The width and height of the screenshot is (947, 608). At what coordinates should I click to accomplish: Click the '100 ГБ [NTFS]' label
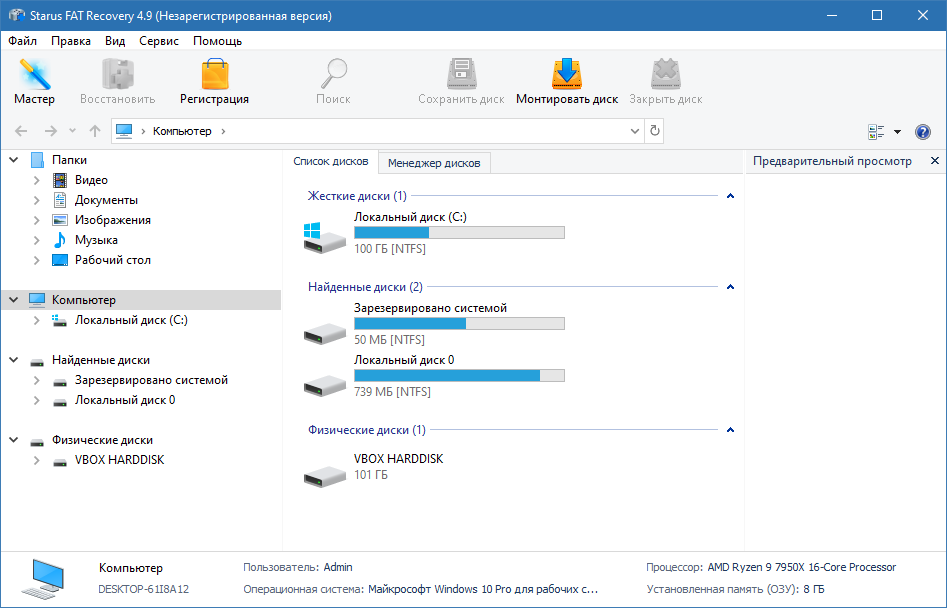click(x=390, y=249)
